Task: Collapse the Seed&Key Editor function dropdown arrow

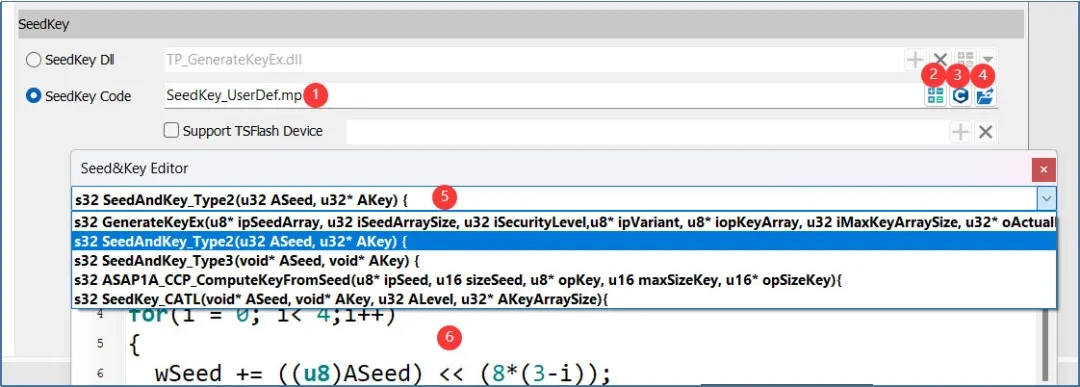Action: tap(1046, 199)
